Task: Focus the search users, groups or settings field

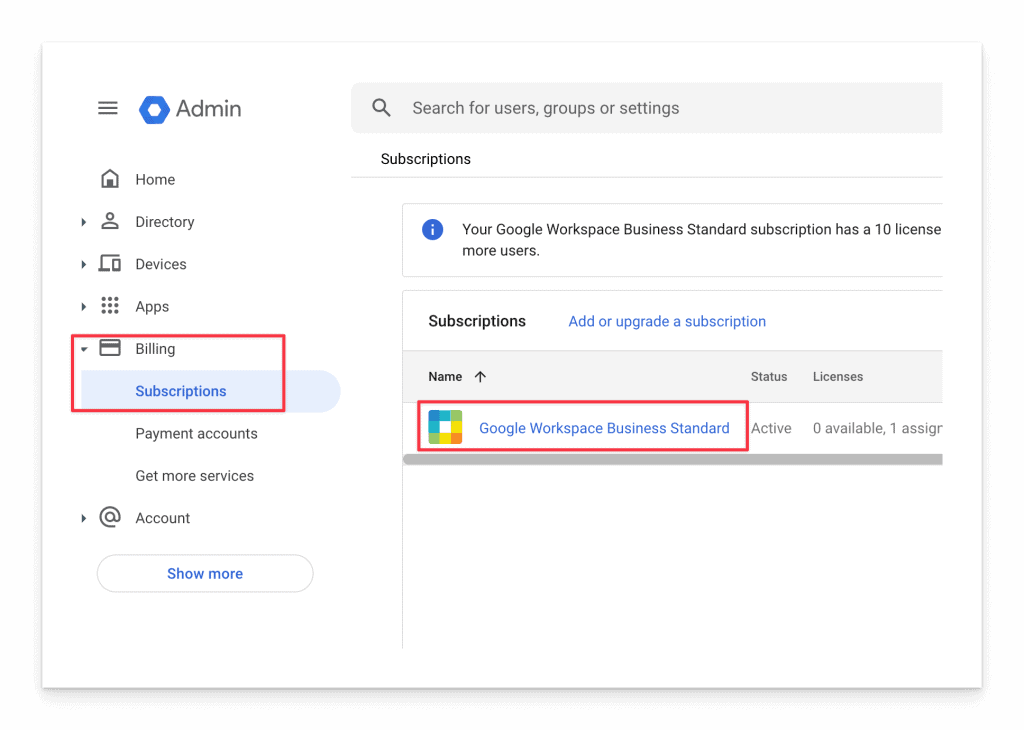Action: [647, 108]
